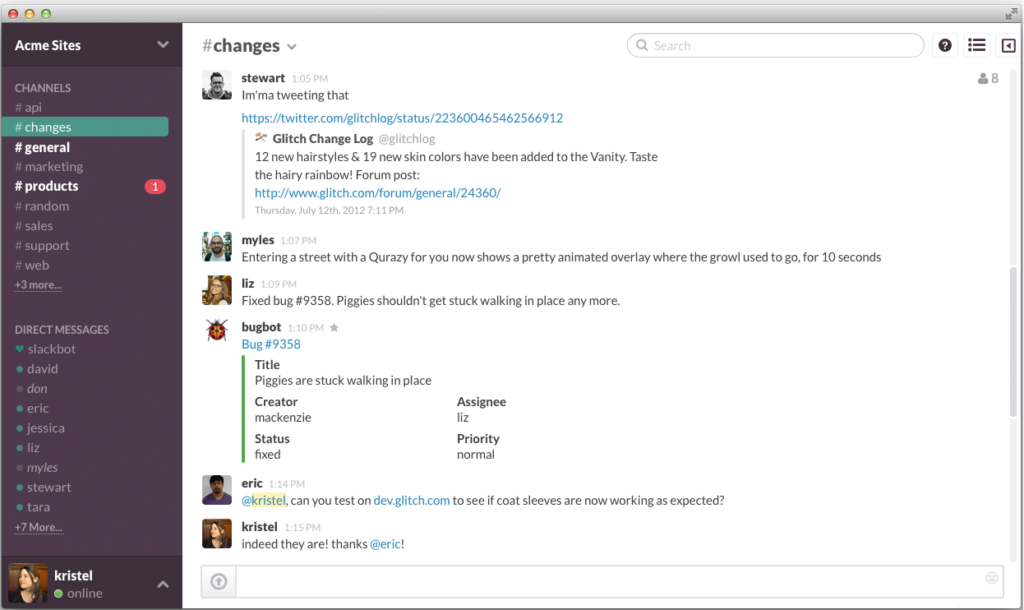
Task: Focus the Search field
Action: click(775, 45)
